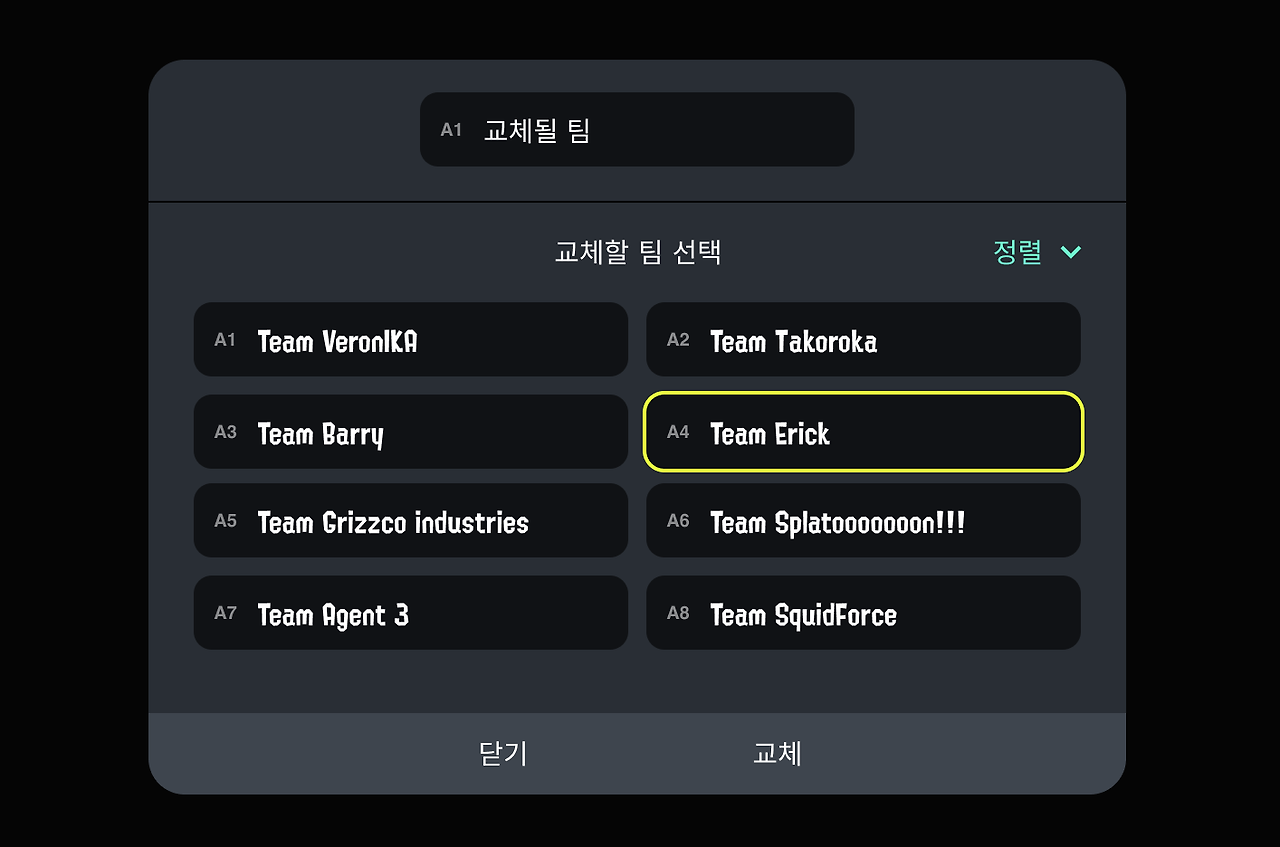Choose Team Barry
The image size is (1280, 847).
point(410,432)
